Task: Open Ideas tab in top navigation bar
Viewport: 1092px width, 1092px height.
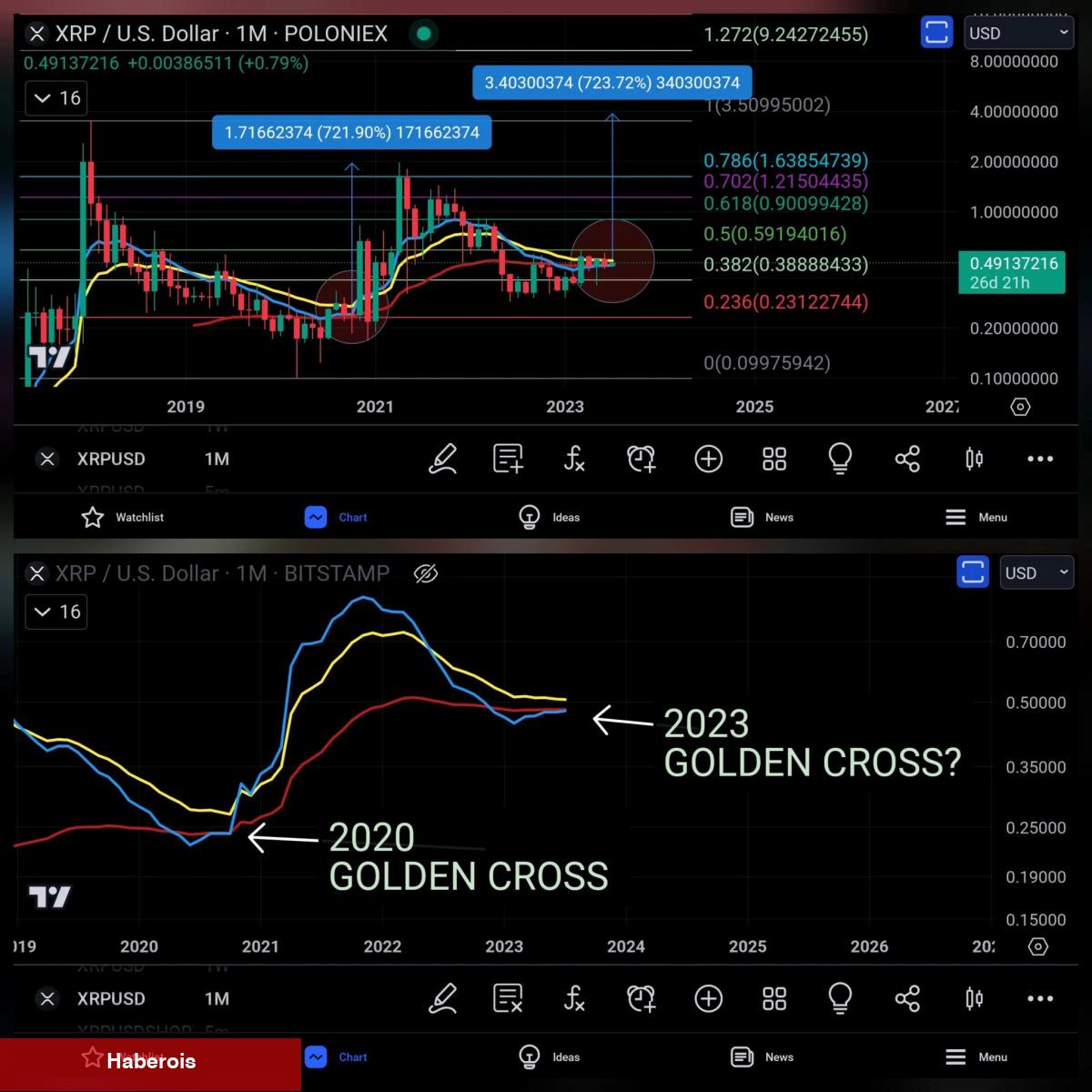Action: click(549, 517)
